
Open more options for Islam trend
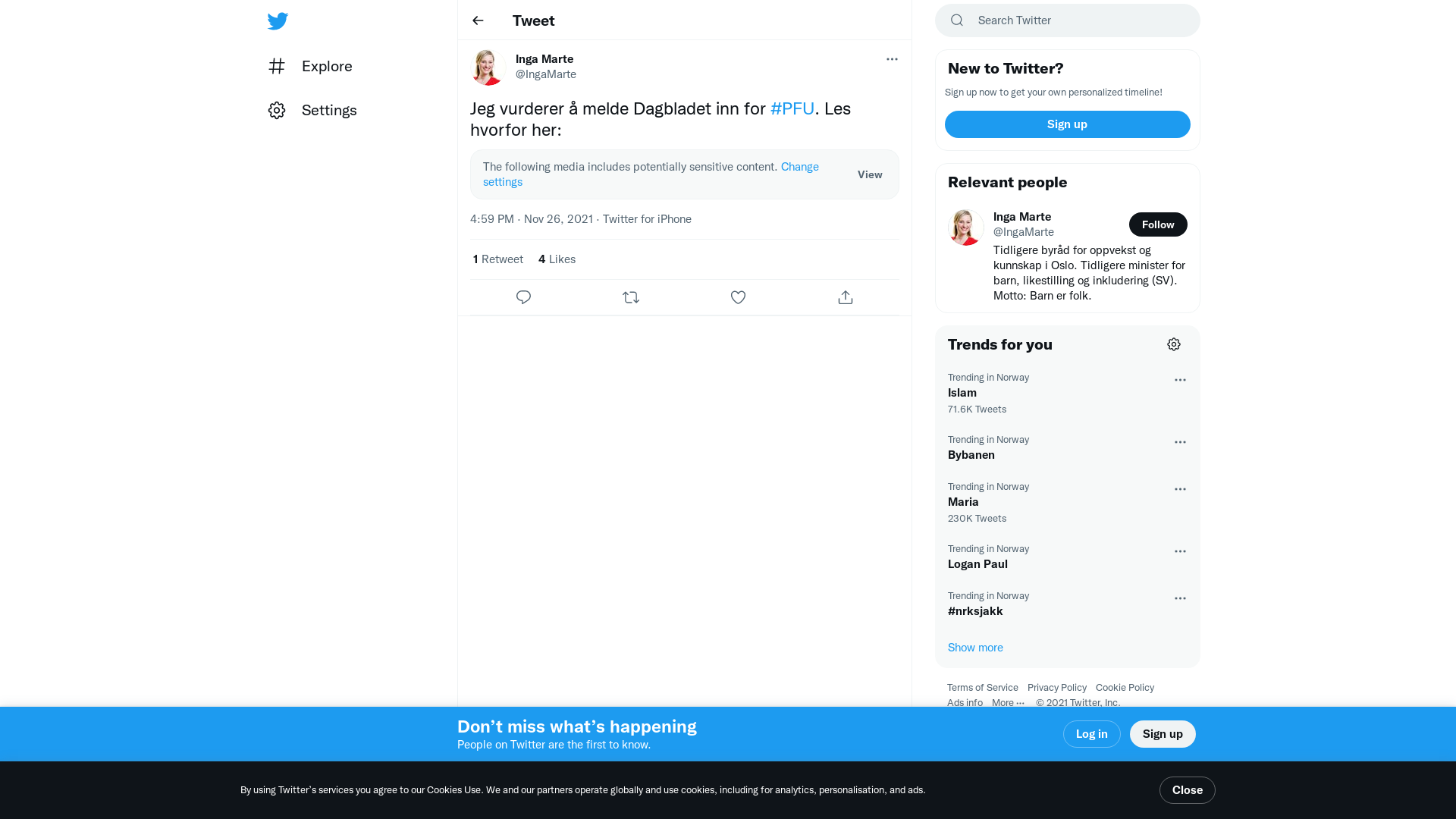[x=1180, y=380]
